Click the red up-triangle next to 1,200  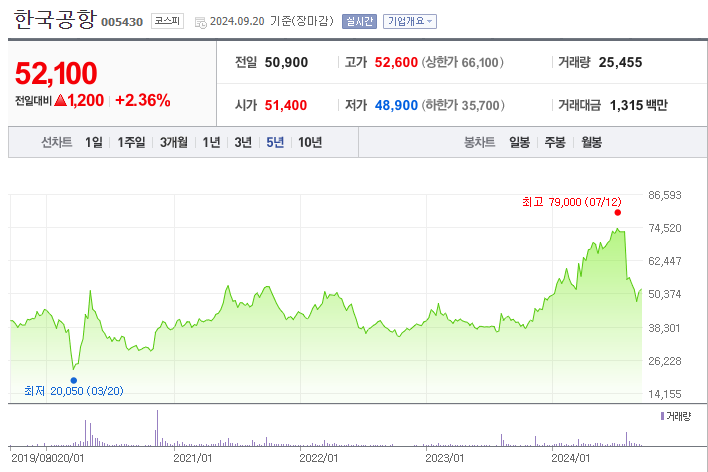(61, 100)
